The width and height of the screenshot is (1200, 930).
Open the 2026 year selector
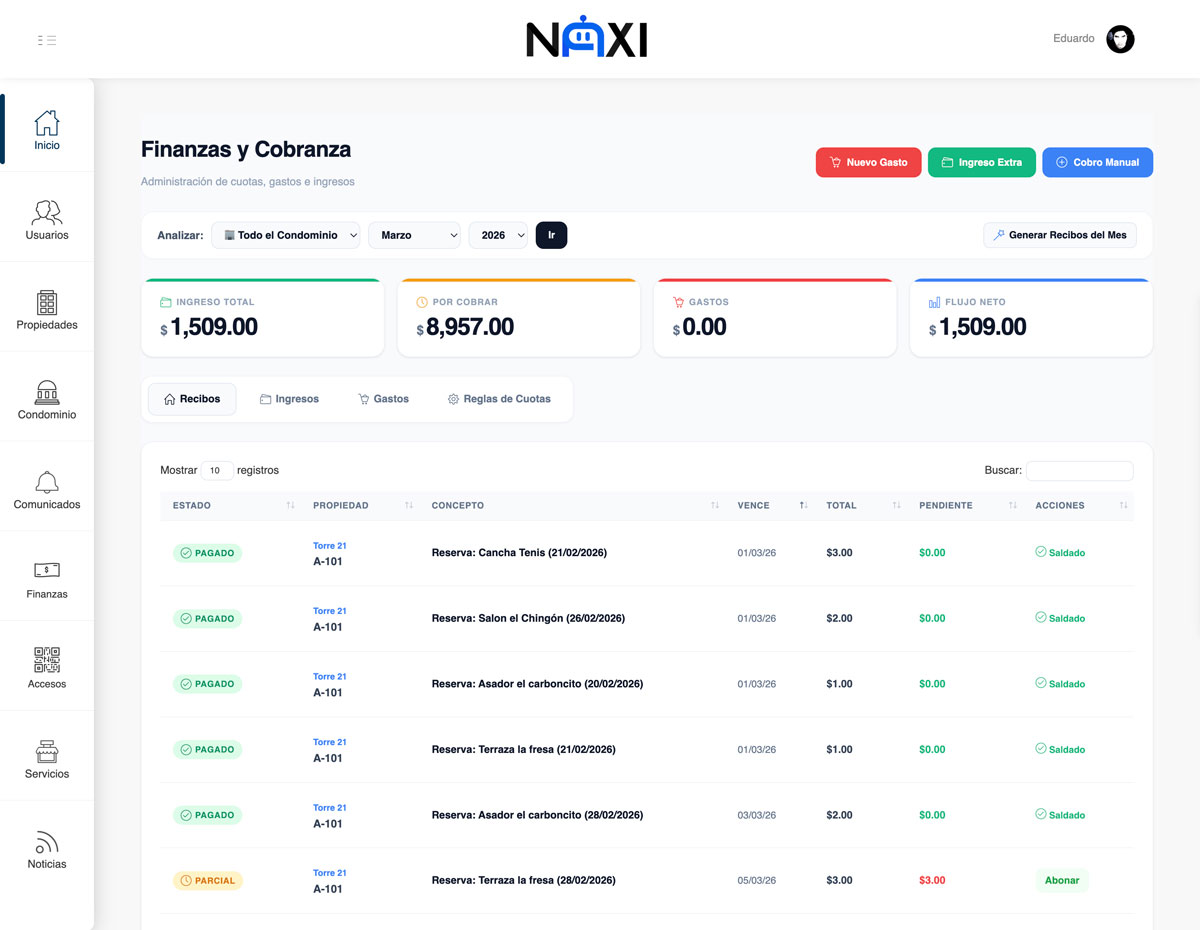point(498,235)
